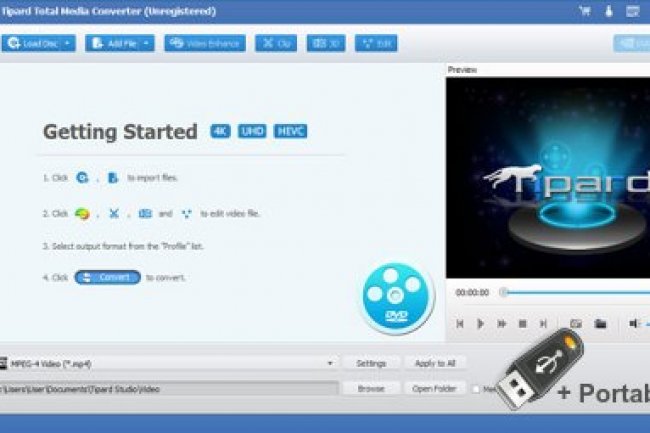Screen dimensions: 650x433
Task: Expand the Load Disc dropdown arrow
Action: click(68, 43)
